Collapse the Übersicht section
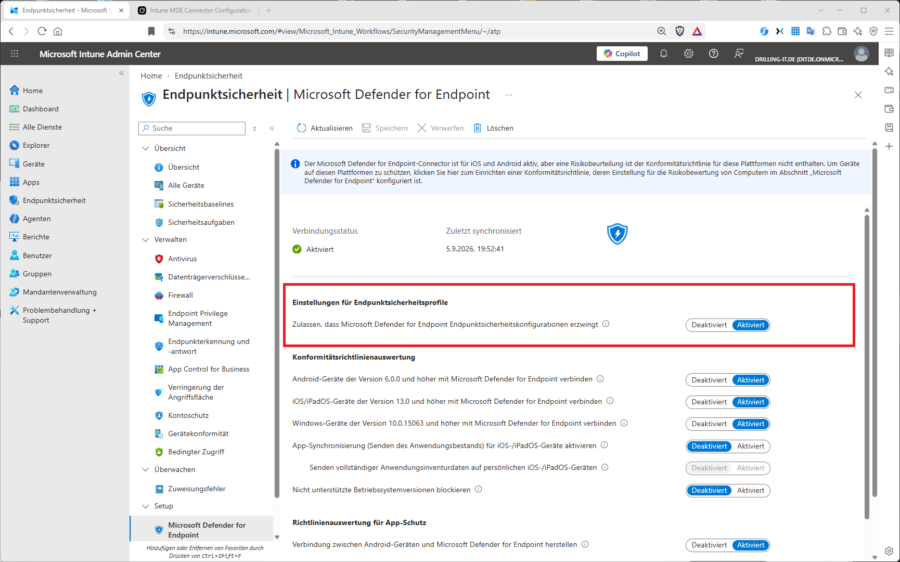The image size is (900, 562). point(145,148)
